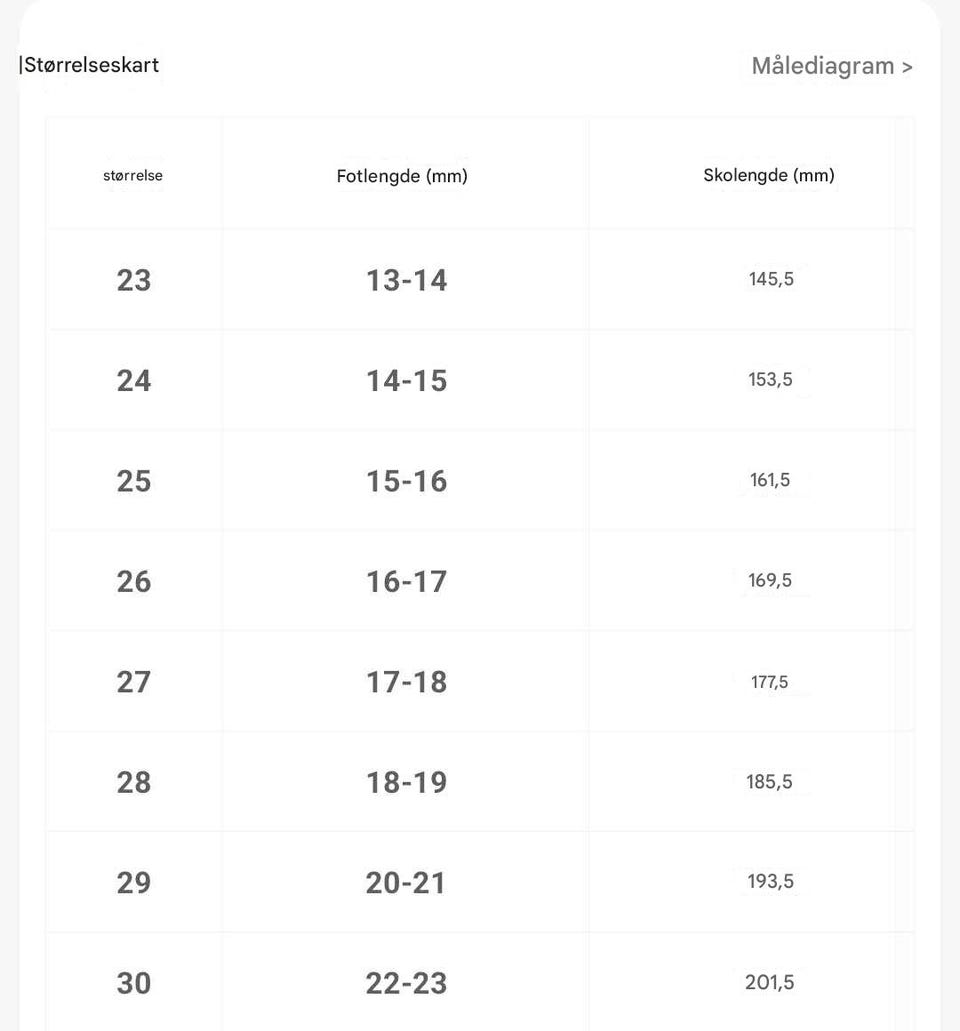
Task: Click foot length 22-23 cell
Action: coord(406,983)
